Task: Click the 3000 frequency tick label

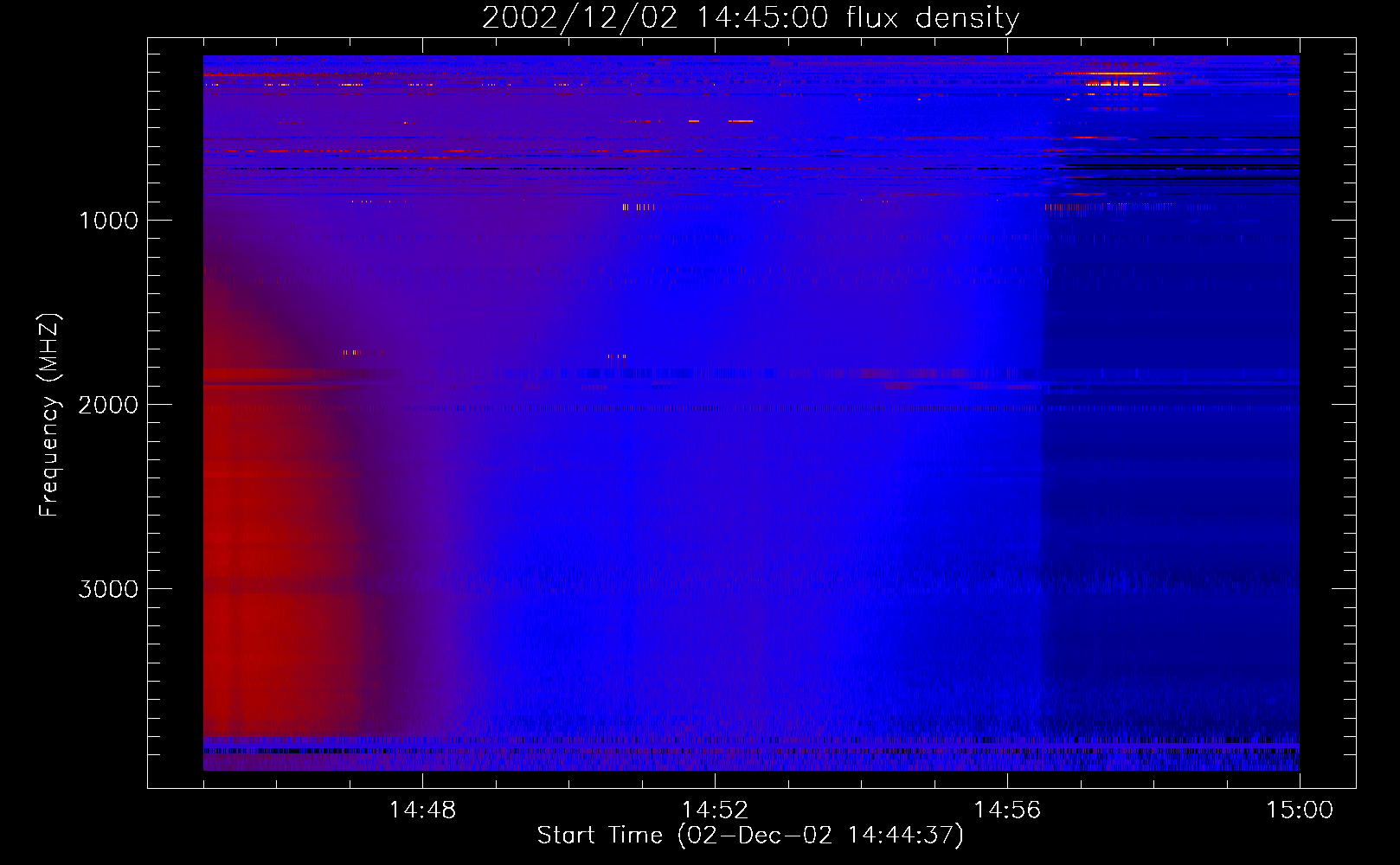Action: point(108,589)
